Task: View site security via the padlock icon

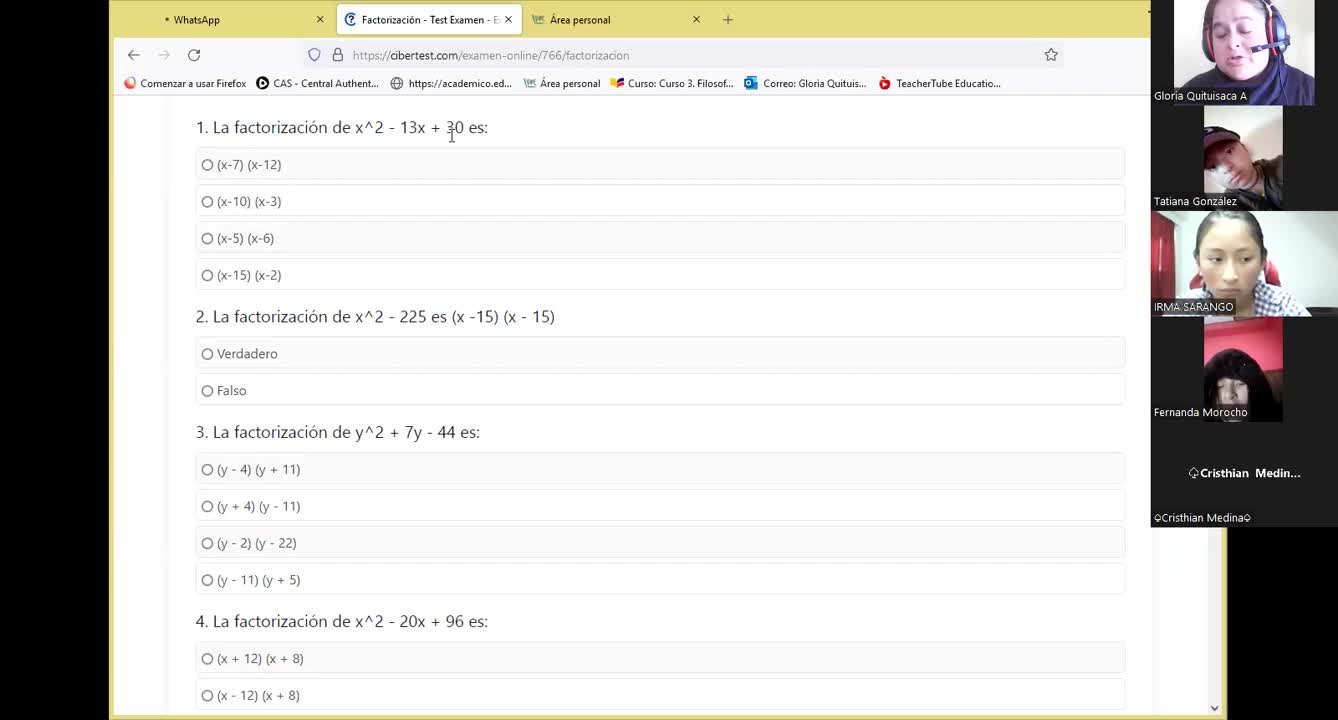Action: click(337, 55)
